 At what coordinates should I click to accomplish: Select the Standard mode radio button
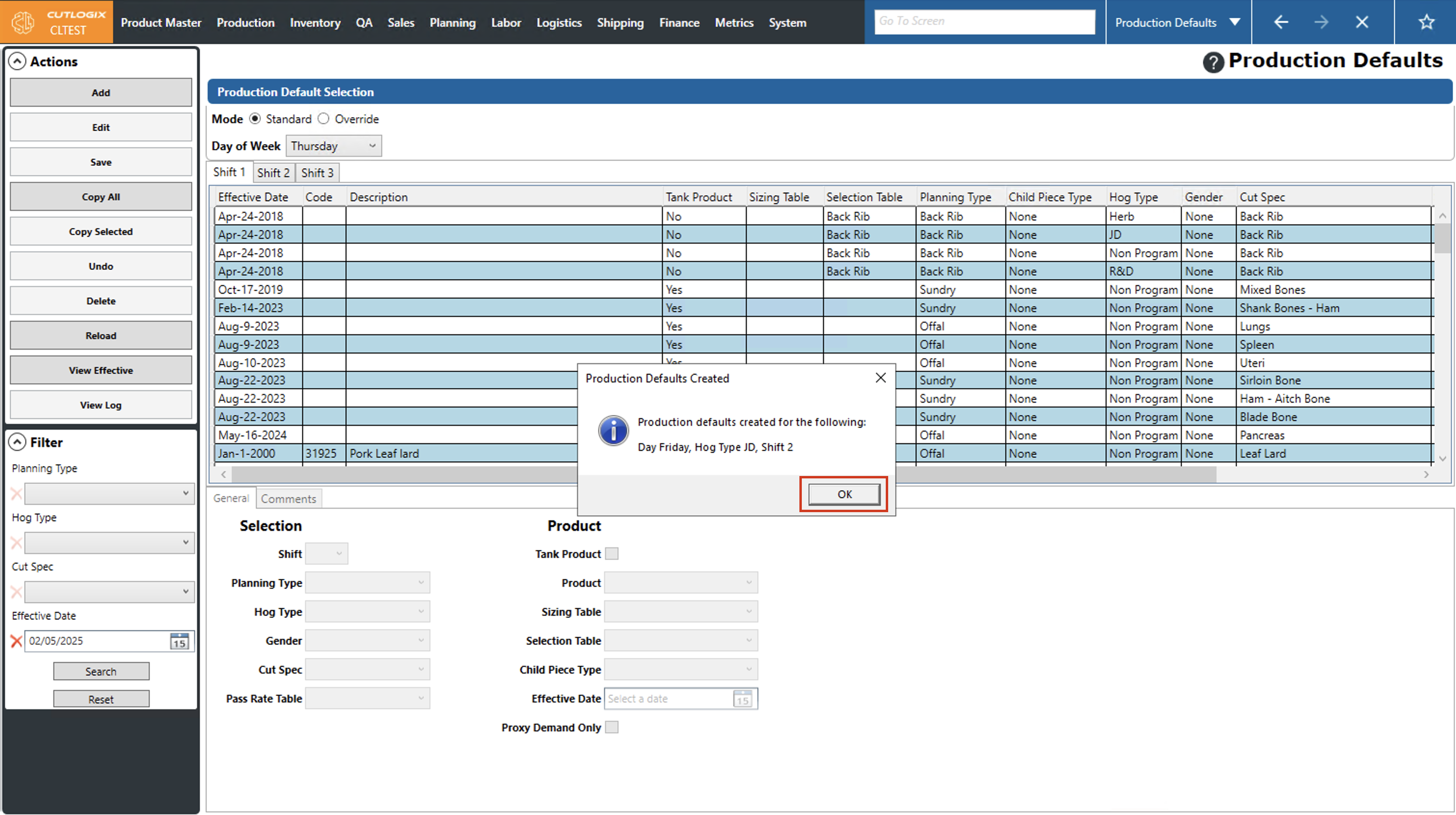click(255, 119)
